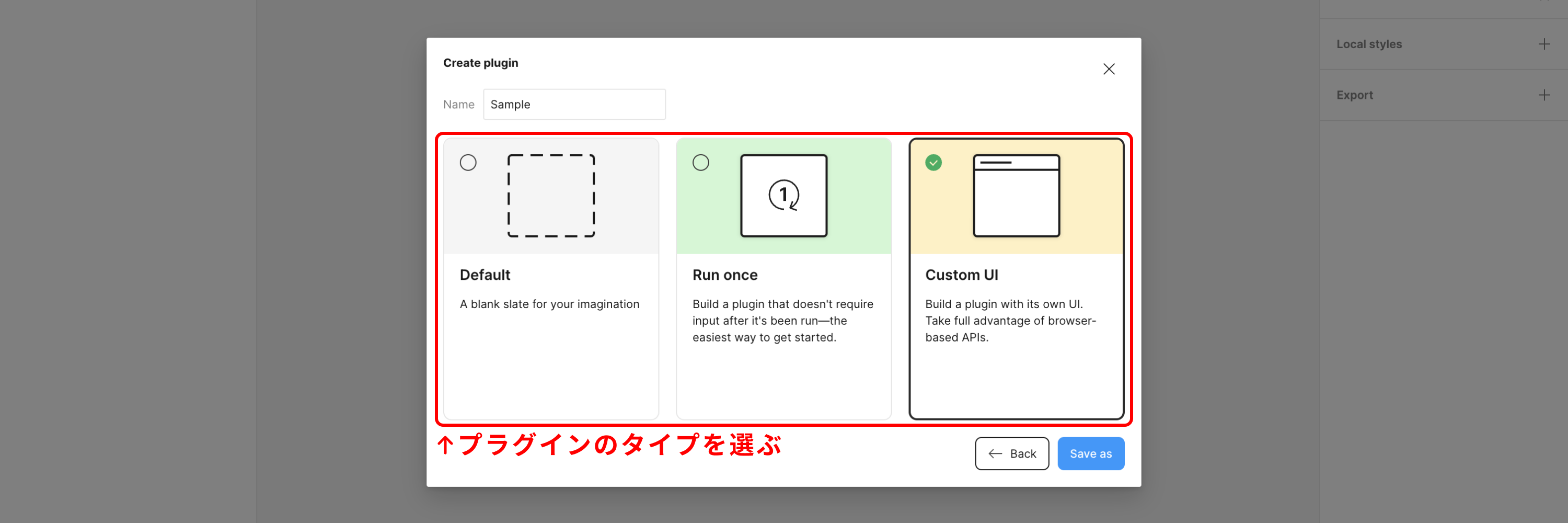Click the Name label in the dialog
Screen dimensions: 1568x523
pyautogui.click(x=458, y=104)
